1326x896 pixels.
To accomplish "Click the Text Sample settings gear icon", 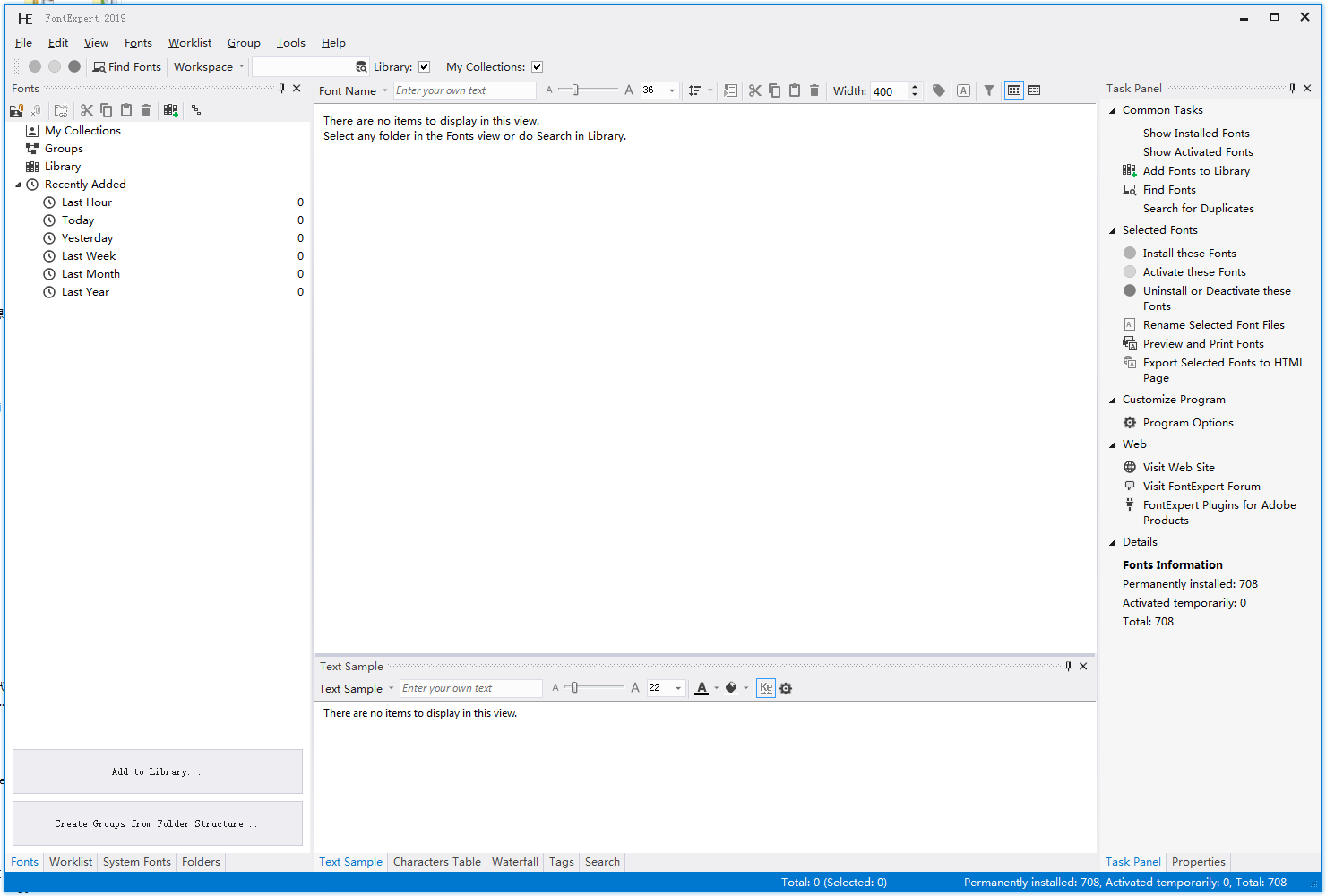I will coord(786,688).
